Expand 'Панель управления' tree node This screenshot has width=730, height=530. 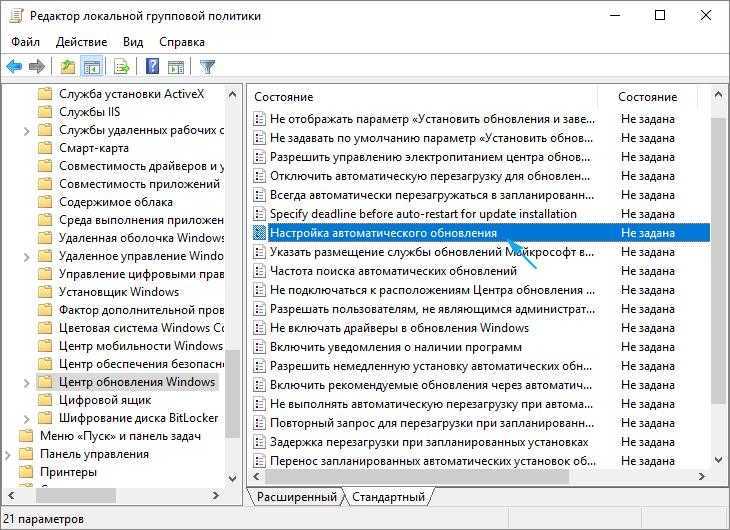coord(7,455)
